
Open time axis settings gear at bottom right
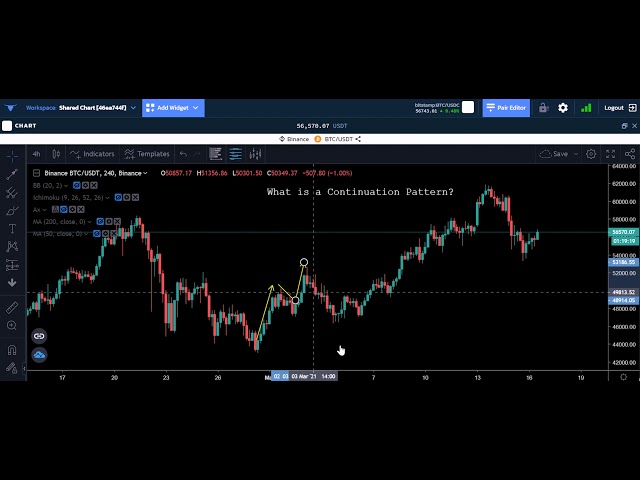(623, 377)
